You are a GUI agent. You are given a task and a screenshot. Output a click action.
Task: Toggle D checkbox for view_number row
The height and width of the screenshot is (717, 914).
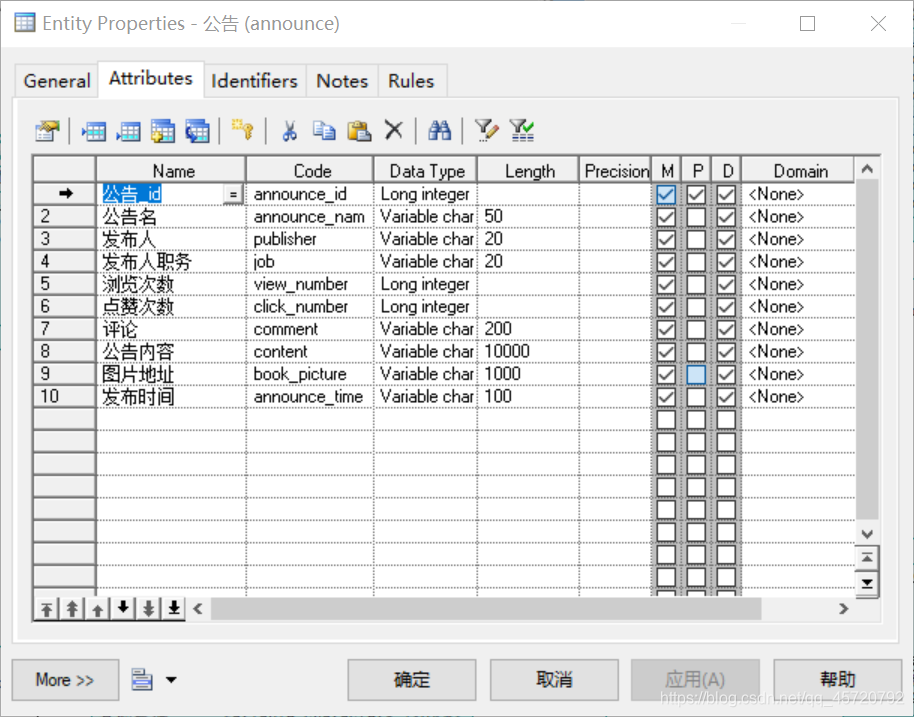[x=726, y=284]
